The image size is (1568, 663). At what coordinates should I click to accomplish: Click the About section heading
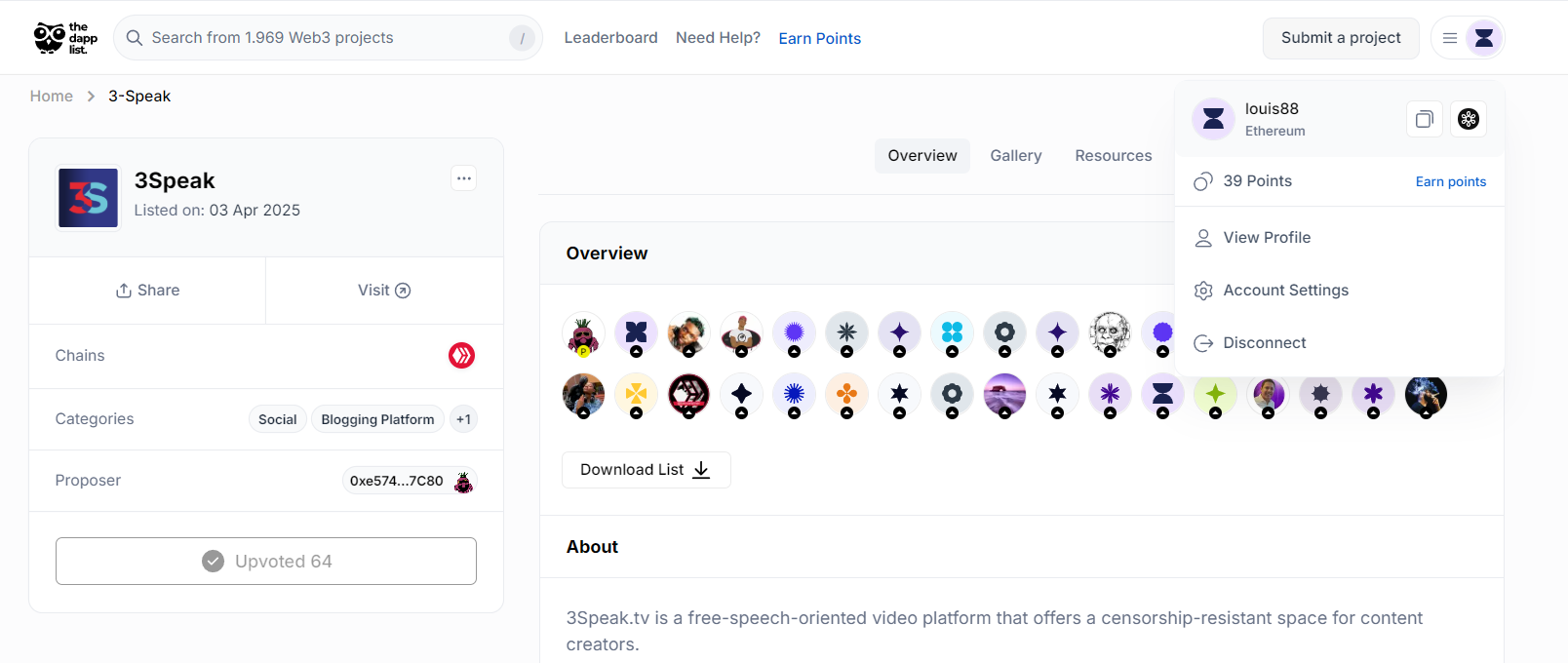pyautogui.click(x=592, y=547)
